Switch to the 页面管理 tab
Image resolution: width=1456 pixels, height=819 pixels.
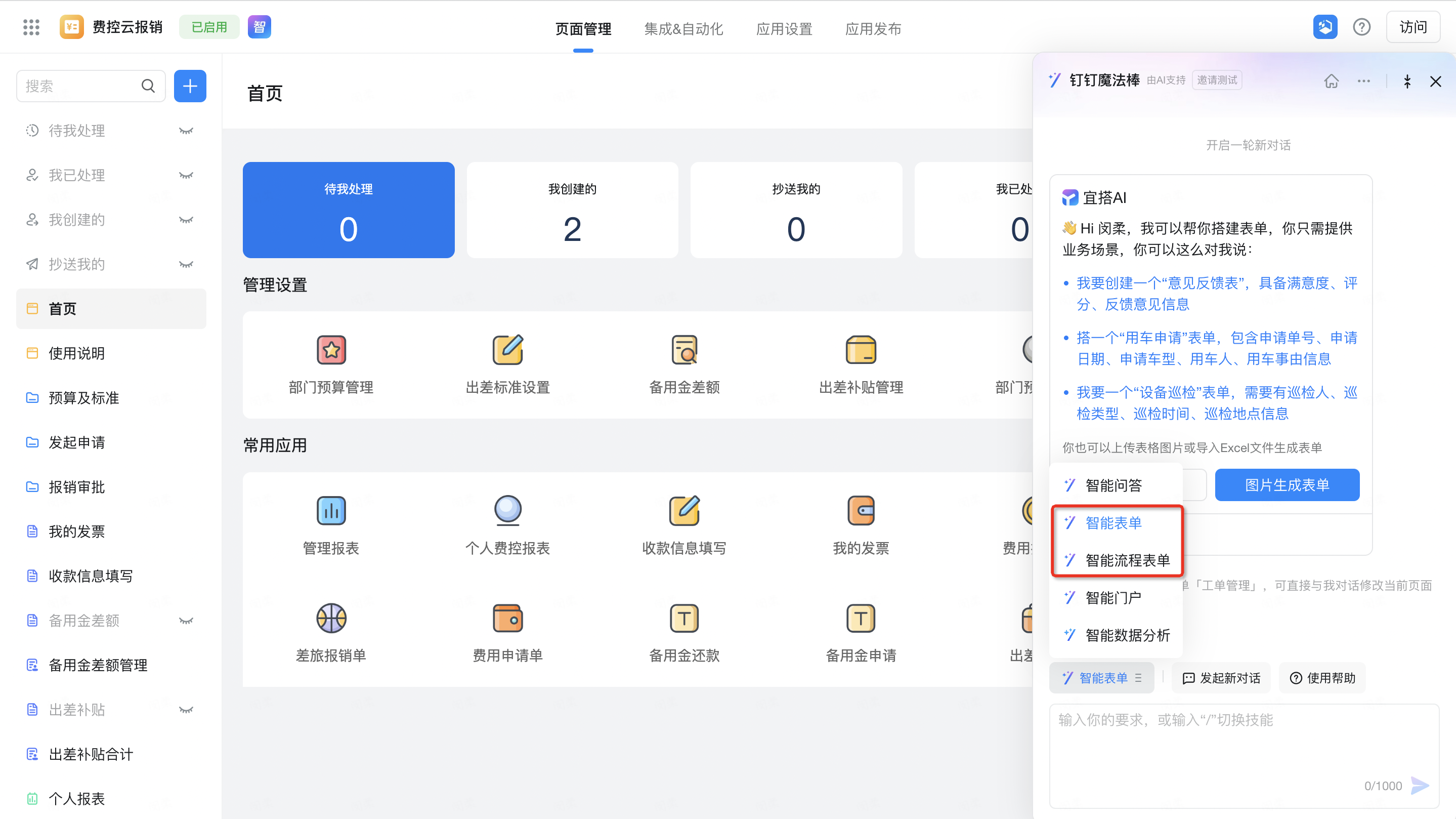583,29
